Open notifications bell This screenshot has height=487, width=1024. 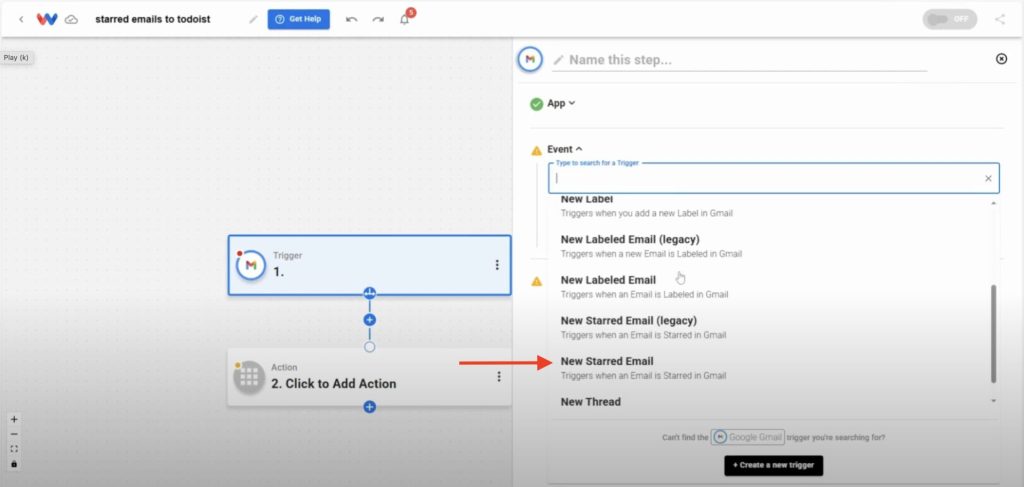(405, 19)
